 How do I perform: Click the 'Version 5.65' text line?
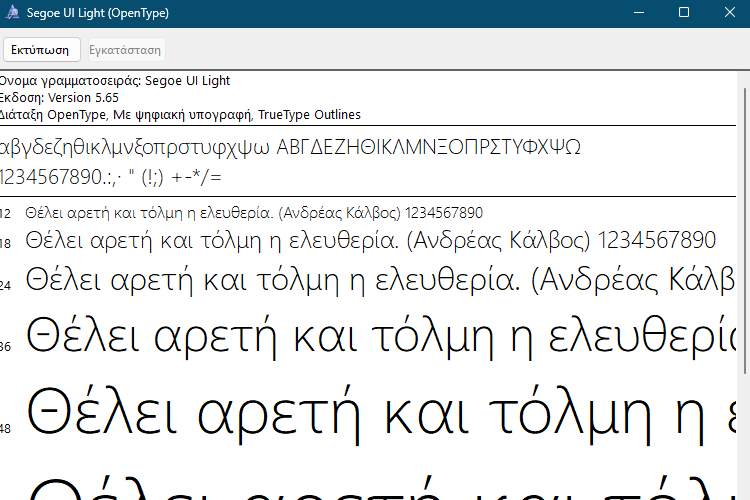pos(59,98)
